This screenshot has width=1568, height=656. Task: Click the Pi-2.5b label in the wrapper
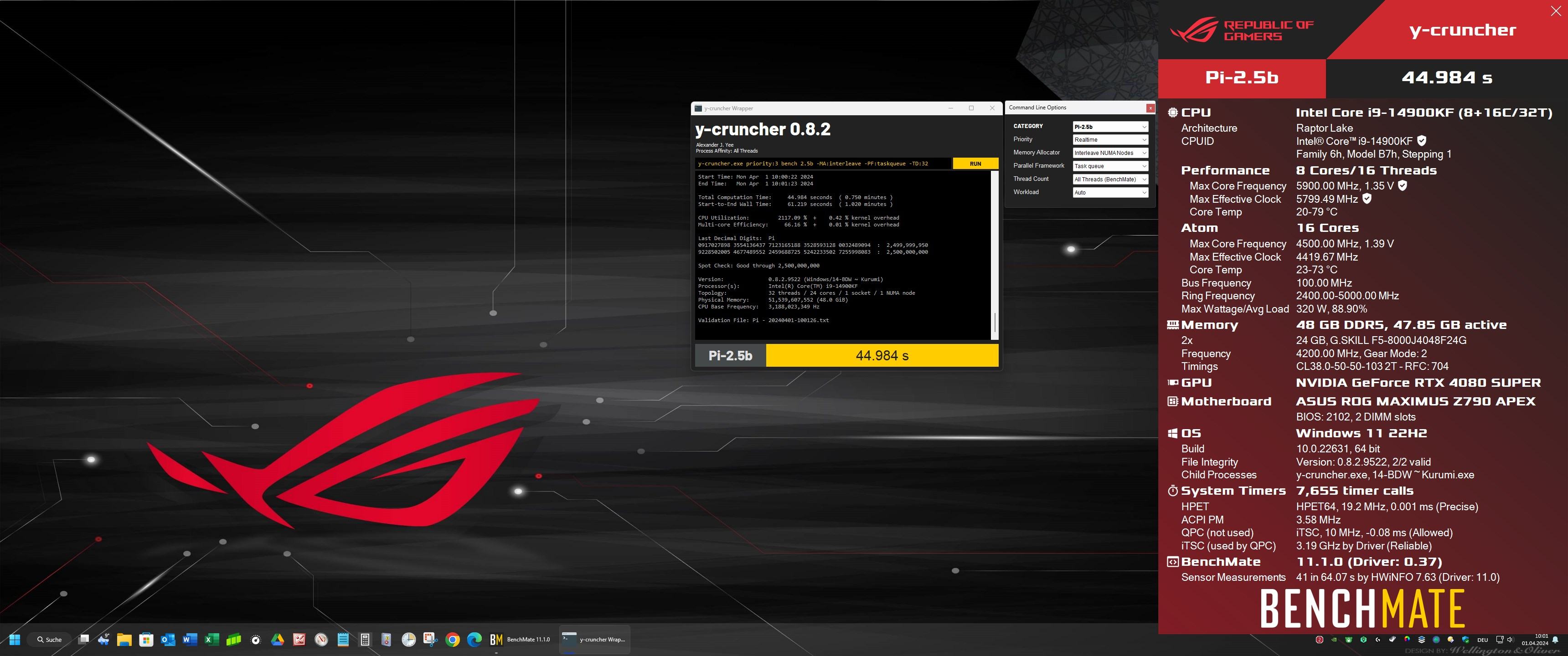[x=730, y=355]
